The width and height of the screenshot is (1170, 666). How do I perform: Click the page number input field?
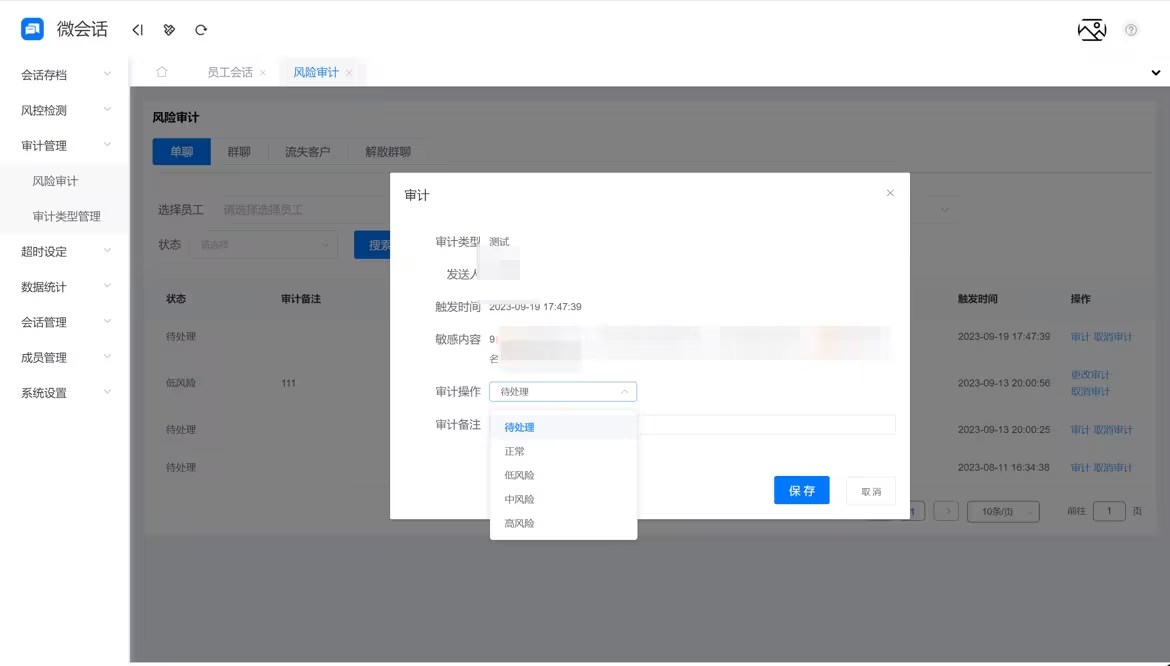click(1109, 510)
